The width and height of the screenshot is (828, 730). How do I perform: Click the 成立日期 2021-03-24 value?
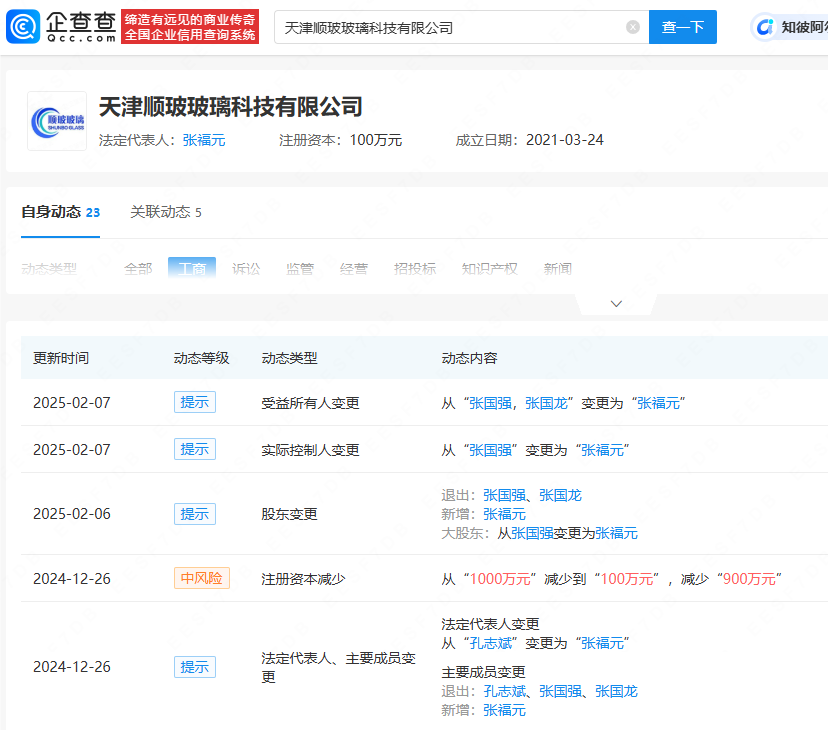tap(564, 140)
